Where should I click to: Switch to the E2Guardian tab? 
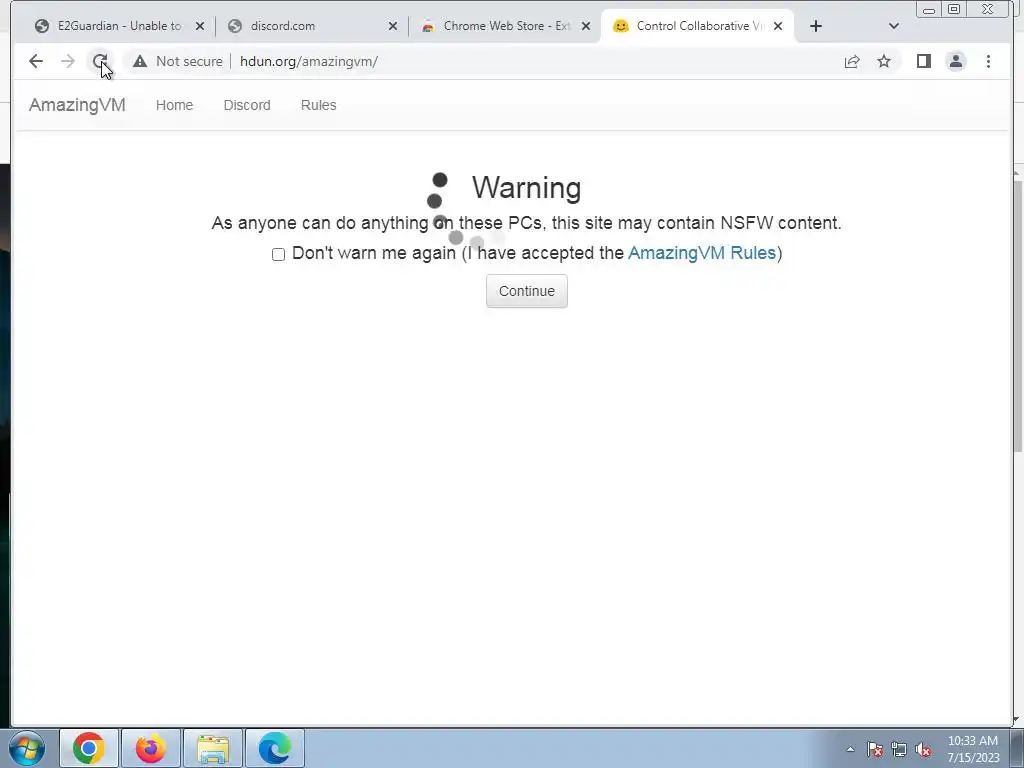(118, 26)
